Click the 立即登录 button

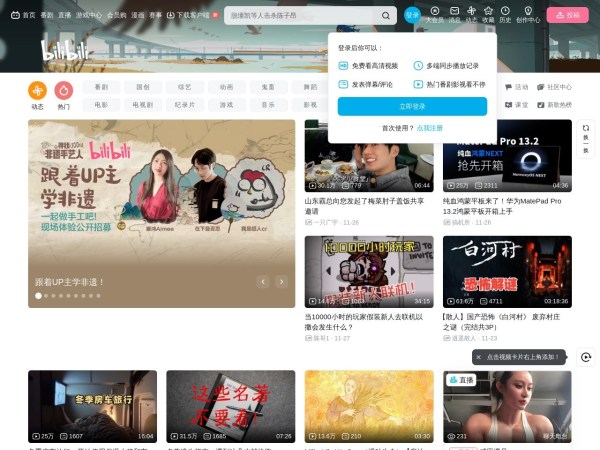pyautogui.click(x=412, y=106)
